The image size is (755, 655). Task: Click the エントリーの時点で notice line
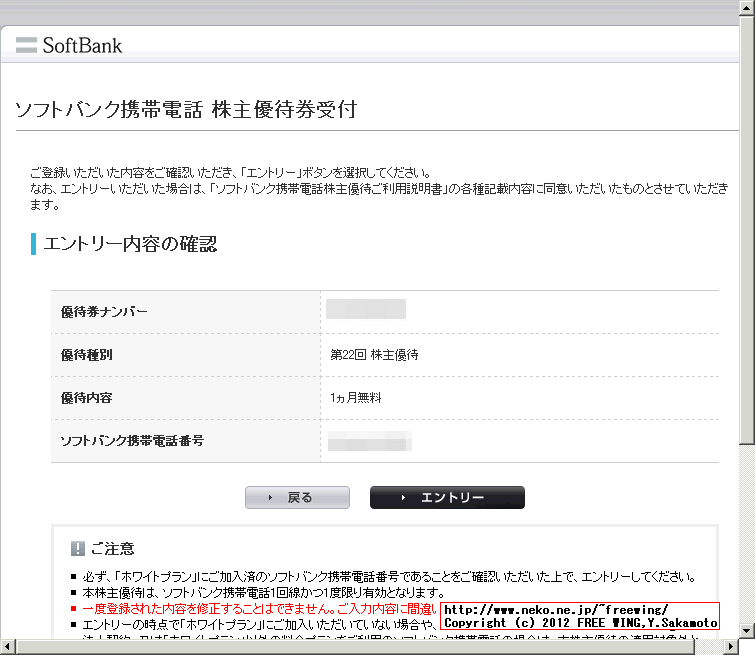click(x=260, y=625)
